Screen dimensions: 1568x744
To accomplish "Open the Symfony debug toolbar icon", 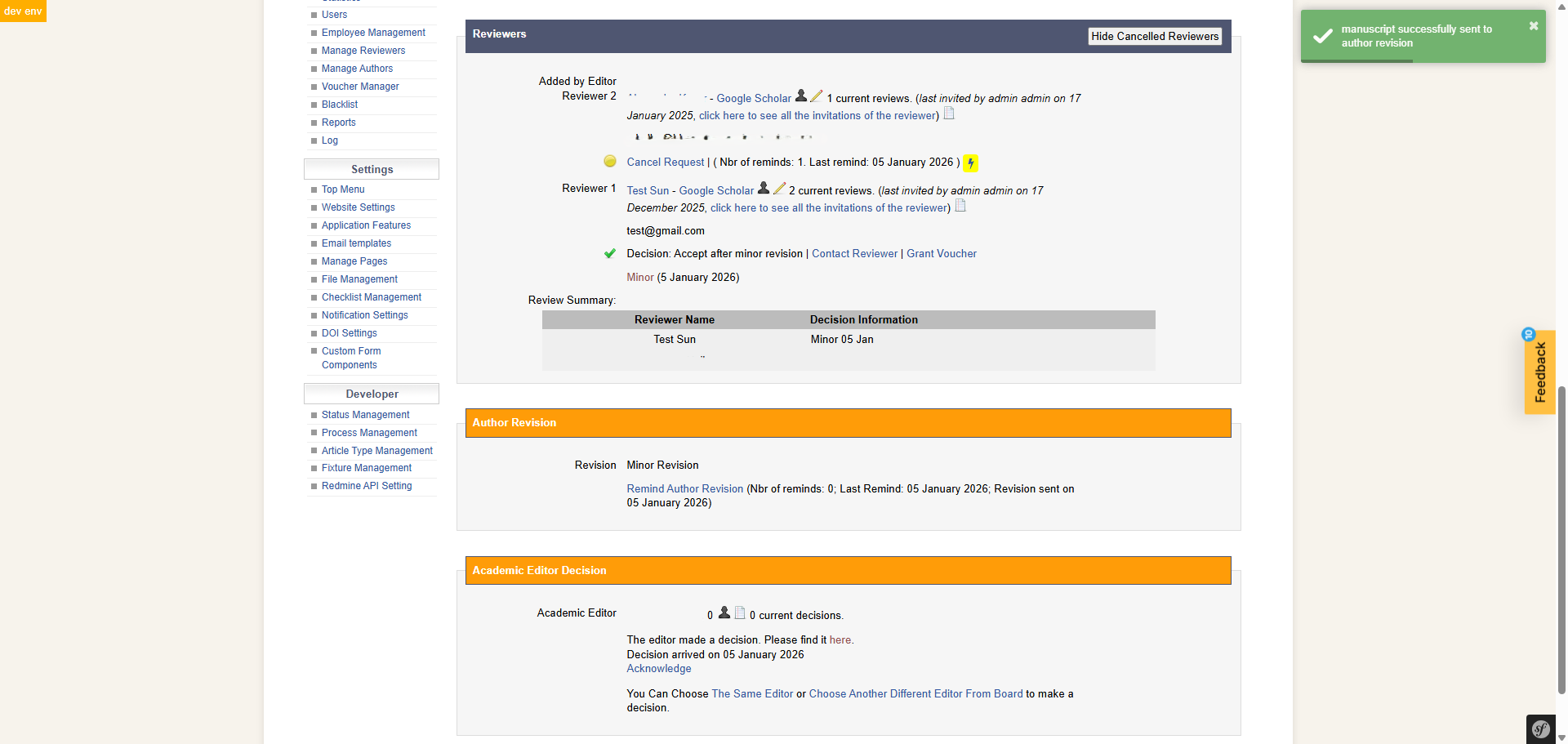I will pyautogui.click(x=1541, y=729).
